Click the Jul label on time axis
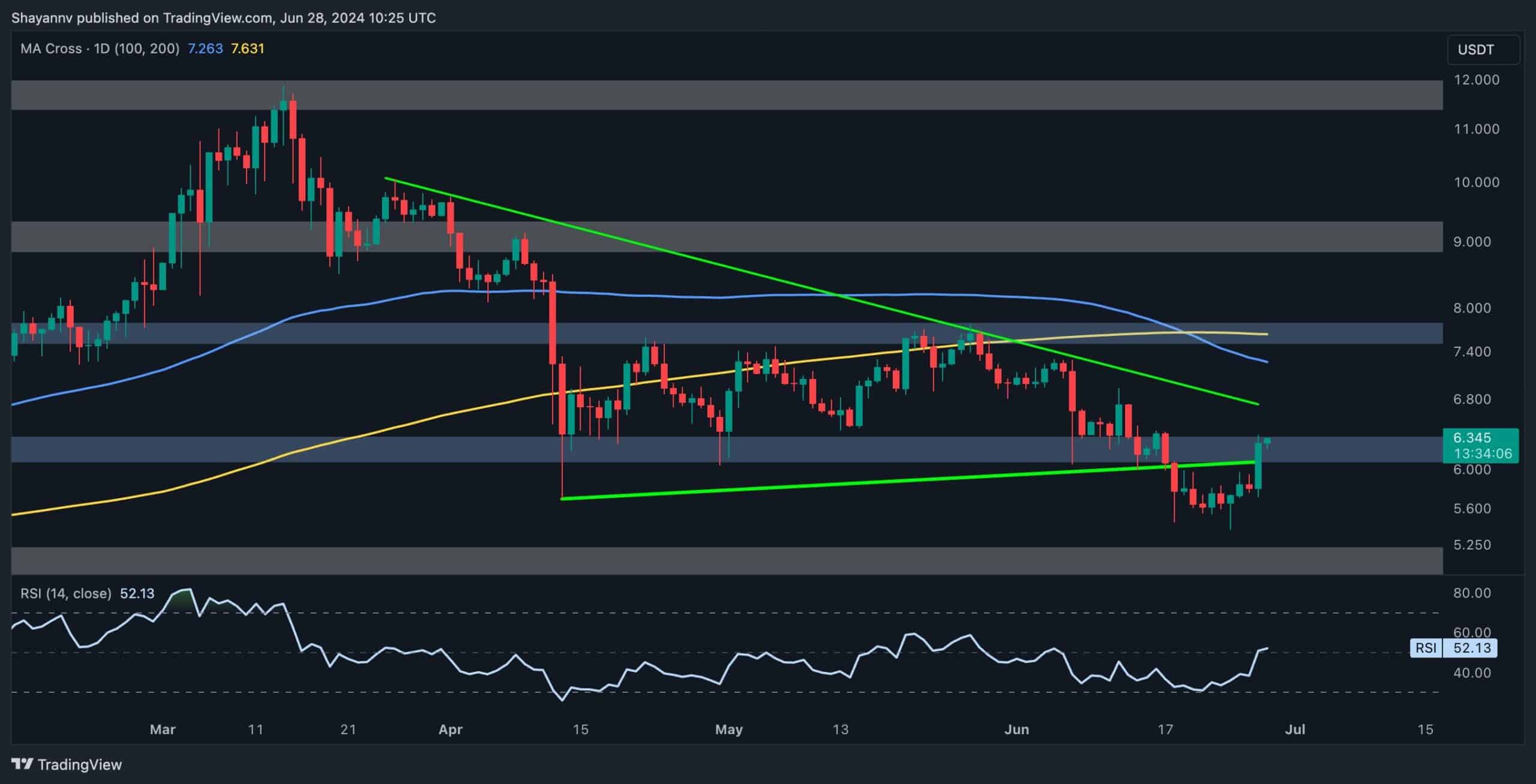This screenshot has height=784, width=1536. [1295, 729]
